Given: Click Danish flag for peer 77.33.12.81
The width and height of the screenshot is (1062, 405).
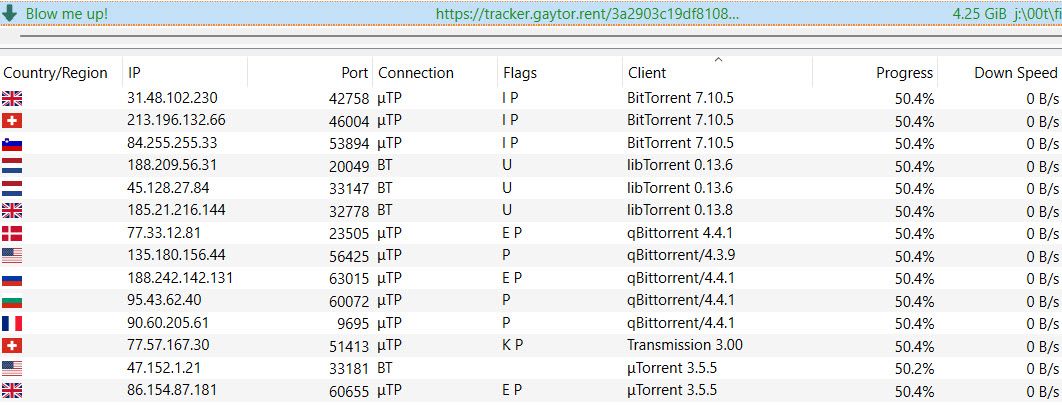Looking at the screenshot, I should (12, 233).
